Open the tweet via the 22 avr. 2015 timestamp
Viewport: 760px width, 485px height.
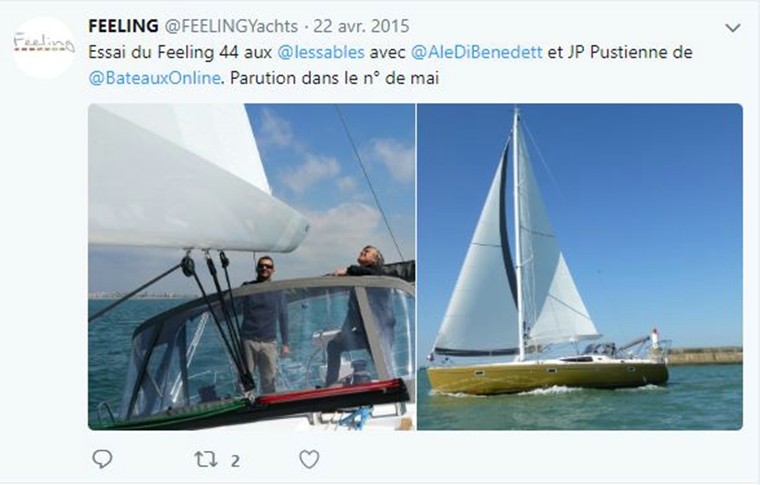tap(361, 26)
